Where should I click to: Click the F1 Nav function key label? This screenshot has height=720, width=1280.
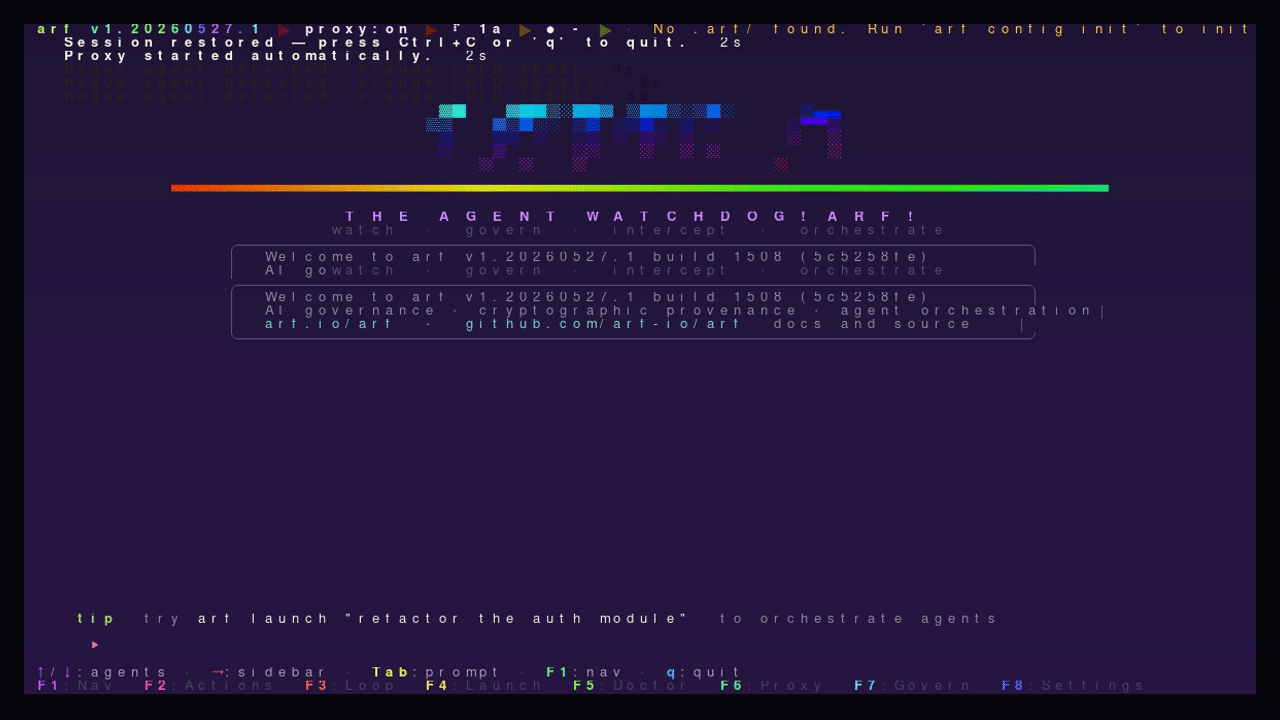point(76,686)
